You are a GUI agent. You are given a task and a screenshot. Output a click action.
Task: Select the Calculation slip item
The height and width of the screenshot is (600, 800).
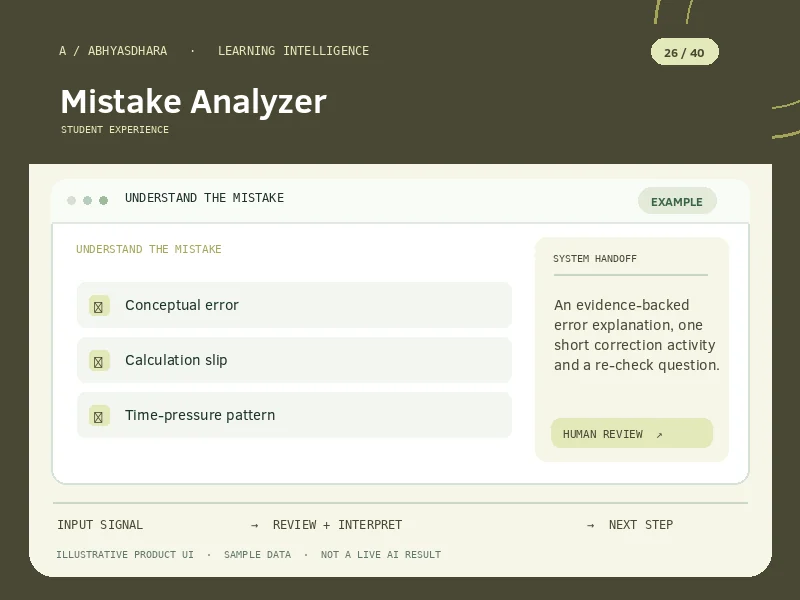294,360
